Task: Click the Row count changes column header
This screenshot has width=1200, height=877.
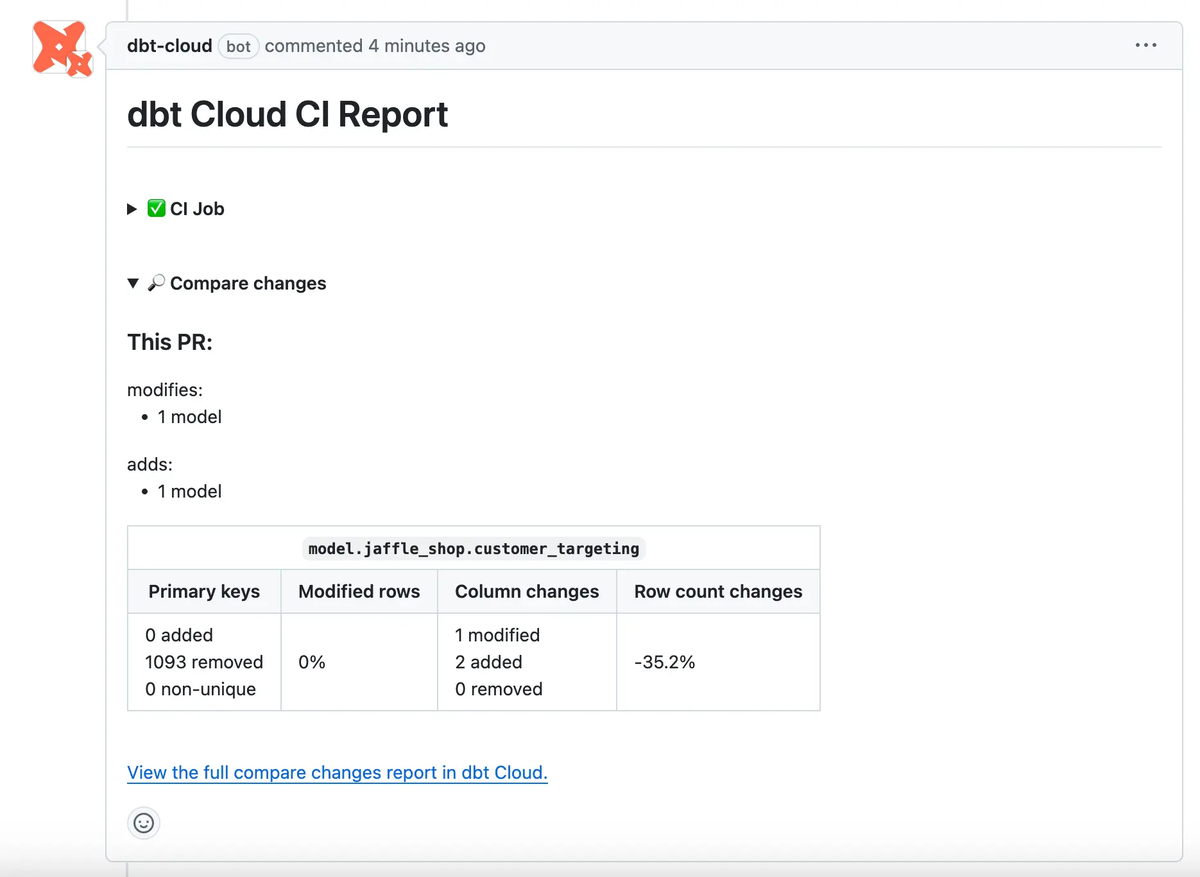Action: click(x=718, y=591)
